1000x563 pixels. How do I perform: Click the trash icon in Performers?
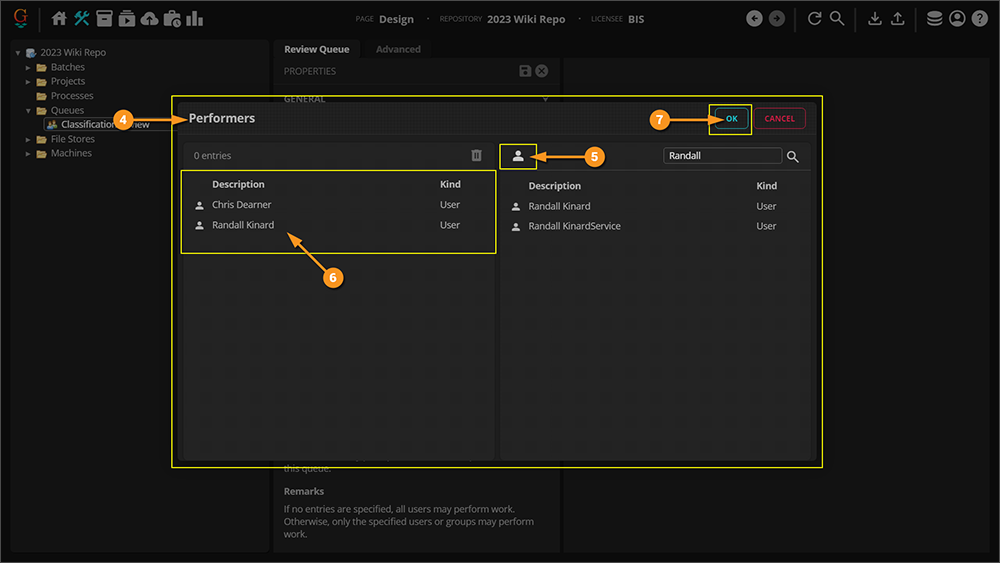point(477,156)
